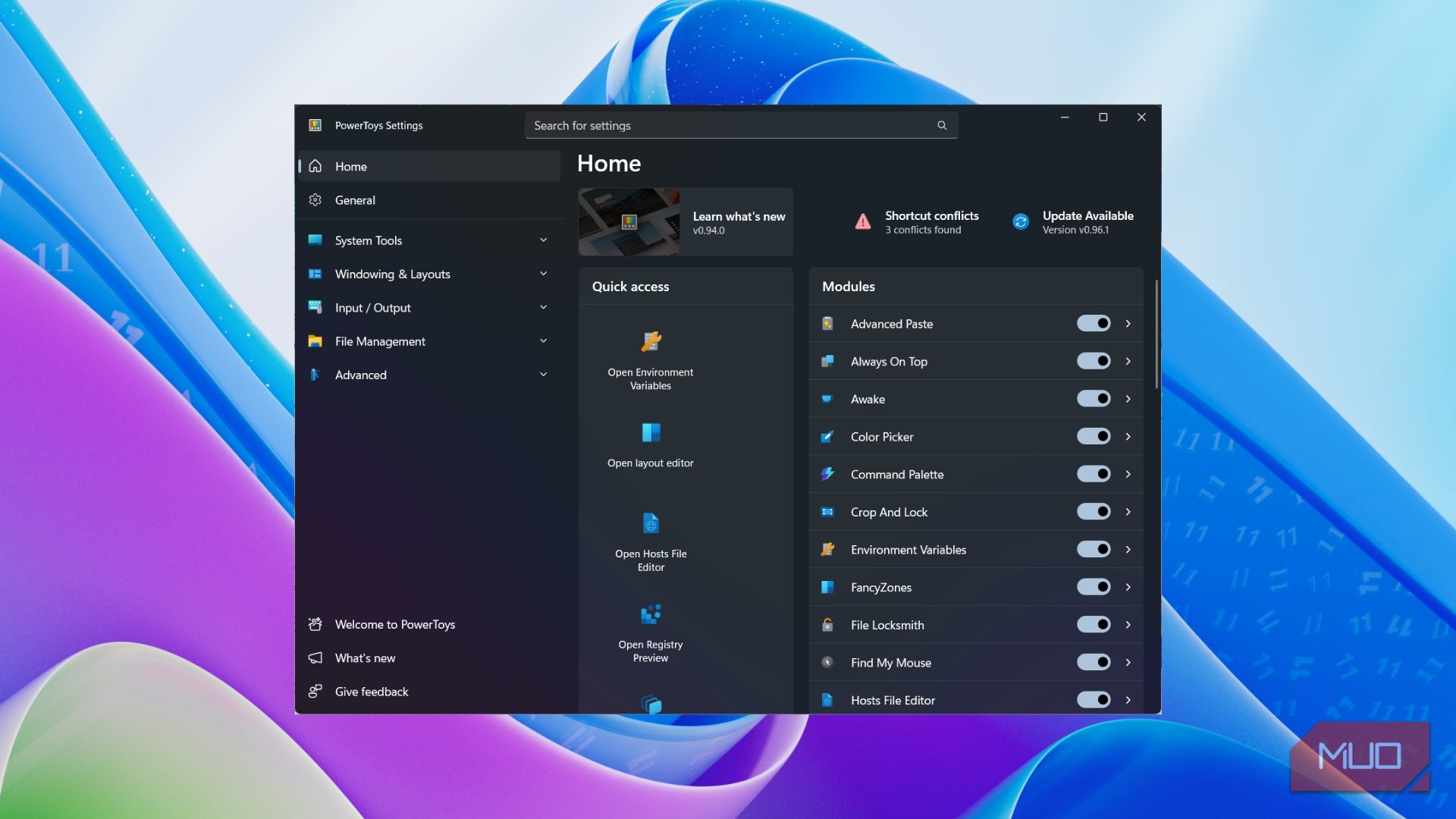Click the Crop And Lock module icon
The image size is (1456, 819).
pos(827,512)
